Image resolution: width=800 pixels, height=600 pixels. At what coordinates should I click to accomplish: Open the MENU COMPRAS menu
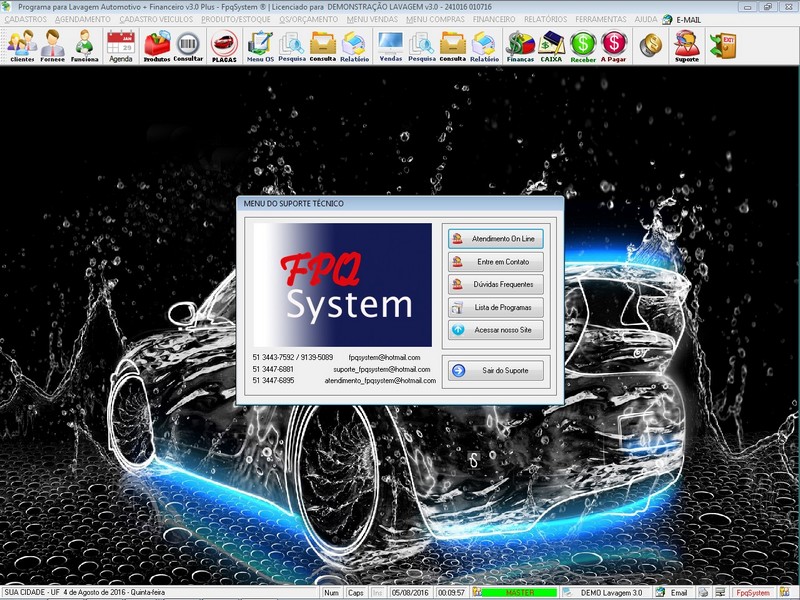[x=435, y=19]
